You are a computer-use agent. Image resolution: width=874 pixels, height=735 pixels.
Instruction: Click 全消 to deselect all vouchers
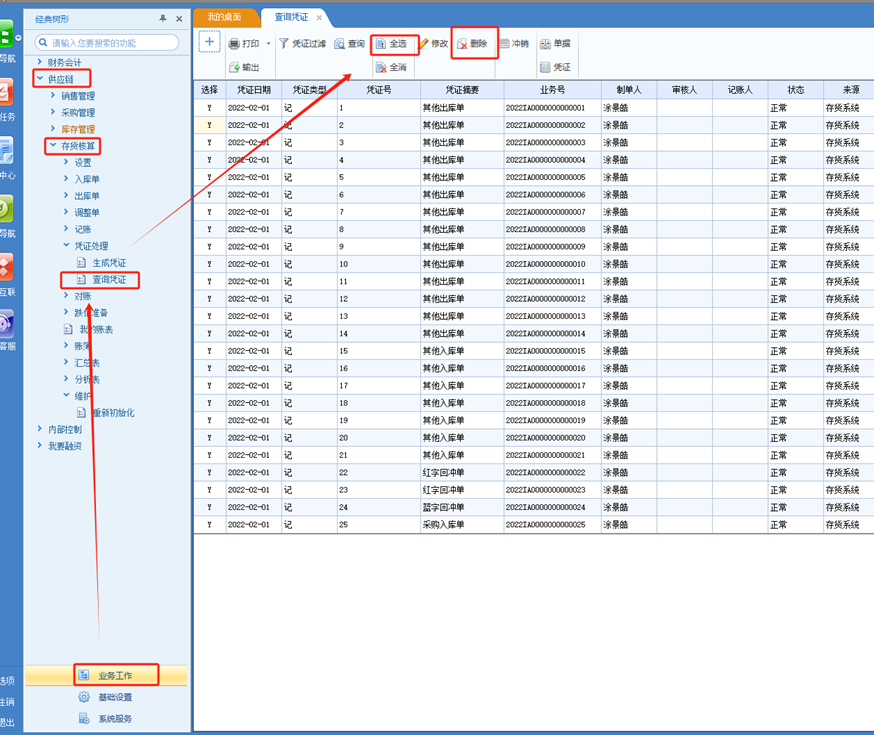(391, 67)
